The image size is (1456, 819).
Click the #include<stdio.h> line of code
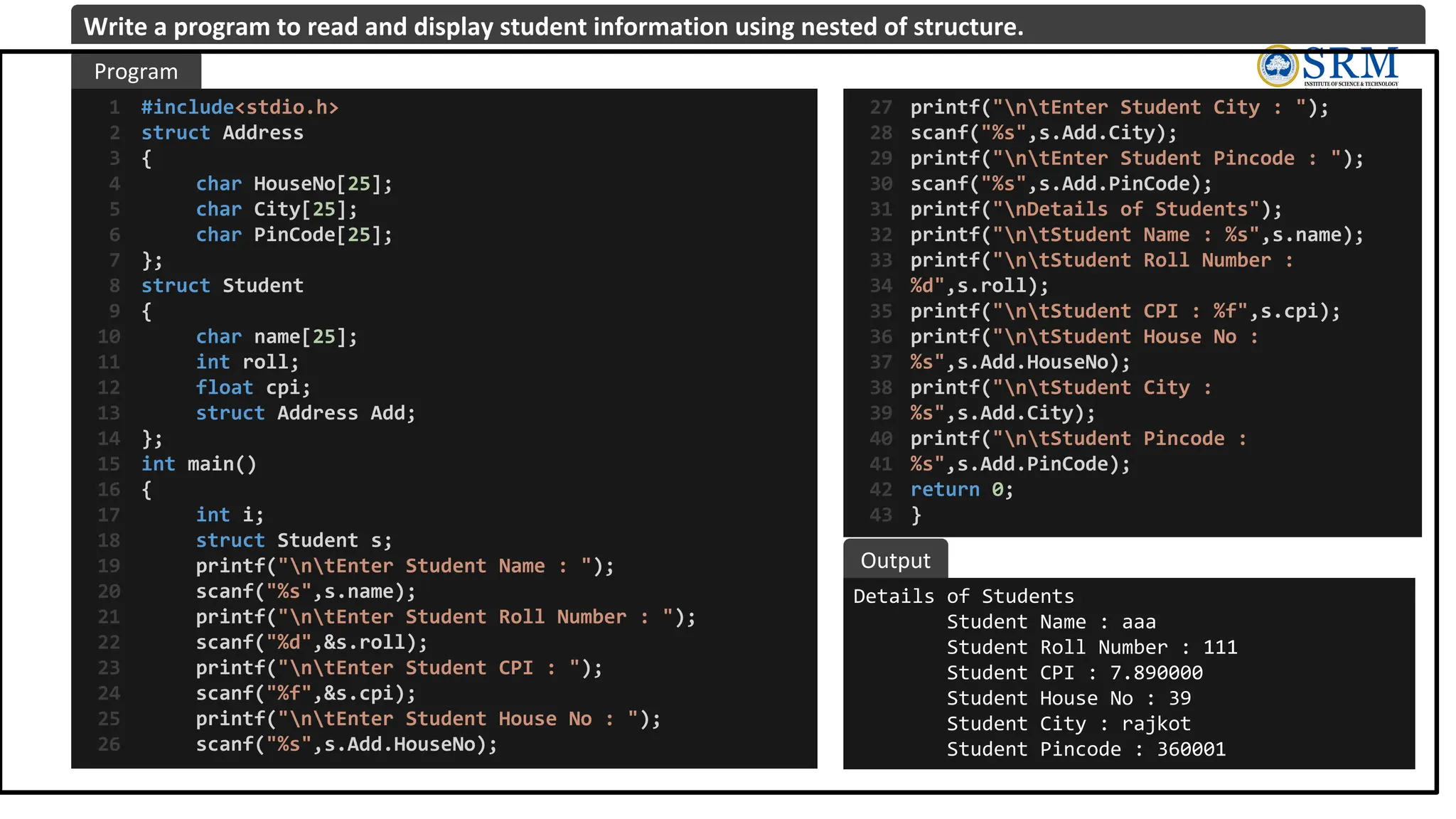click(x=240, y=107)
